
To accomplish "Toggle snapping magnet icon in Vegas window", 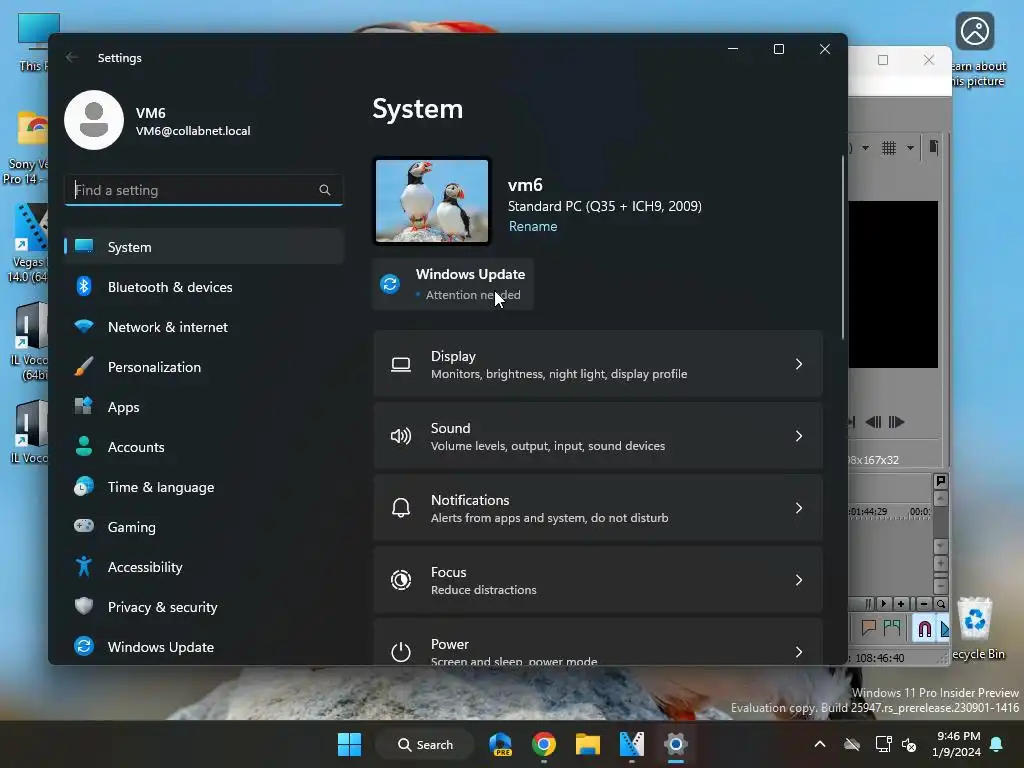I will point(924,629).
